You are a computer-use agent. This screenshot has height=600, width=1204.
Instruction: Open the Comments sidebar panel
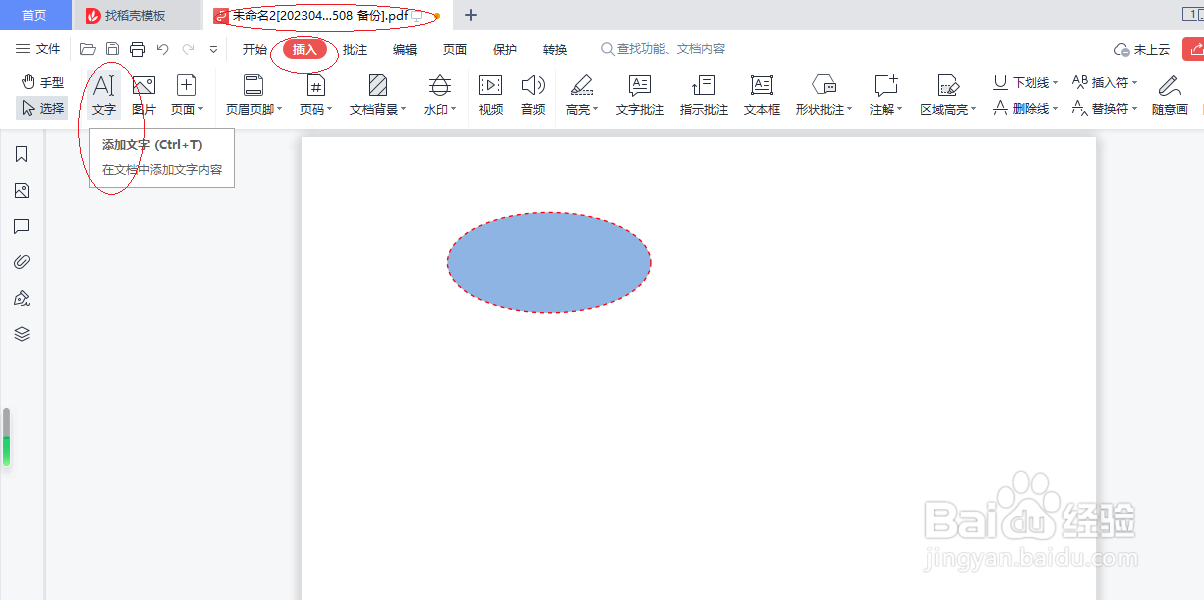pos(22,226)
